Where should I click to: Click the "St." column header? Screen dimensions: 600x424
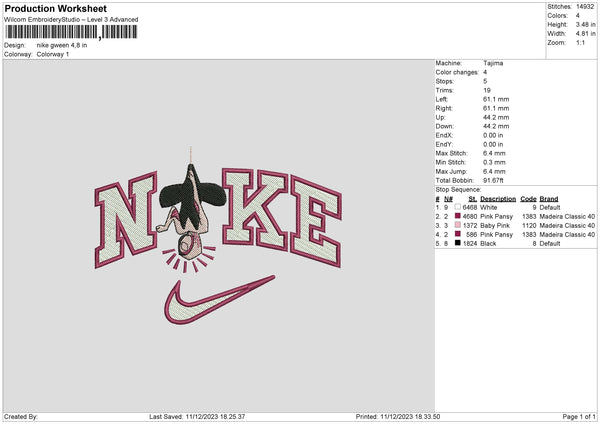[473, 199]
